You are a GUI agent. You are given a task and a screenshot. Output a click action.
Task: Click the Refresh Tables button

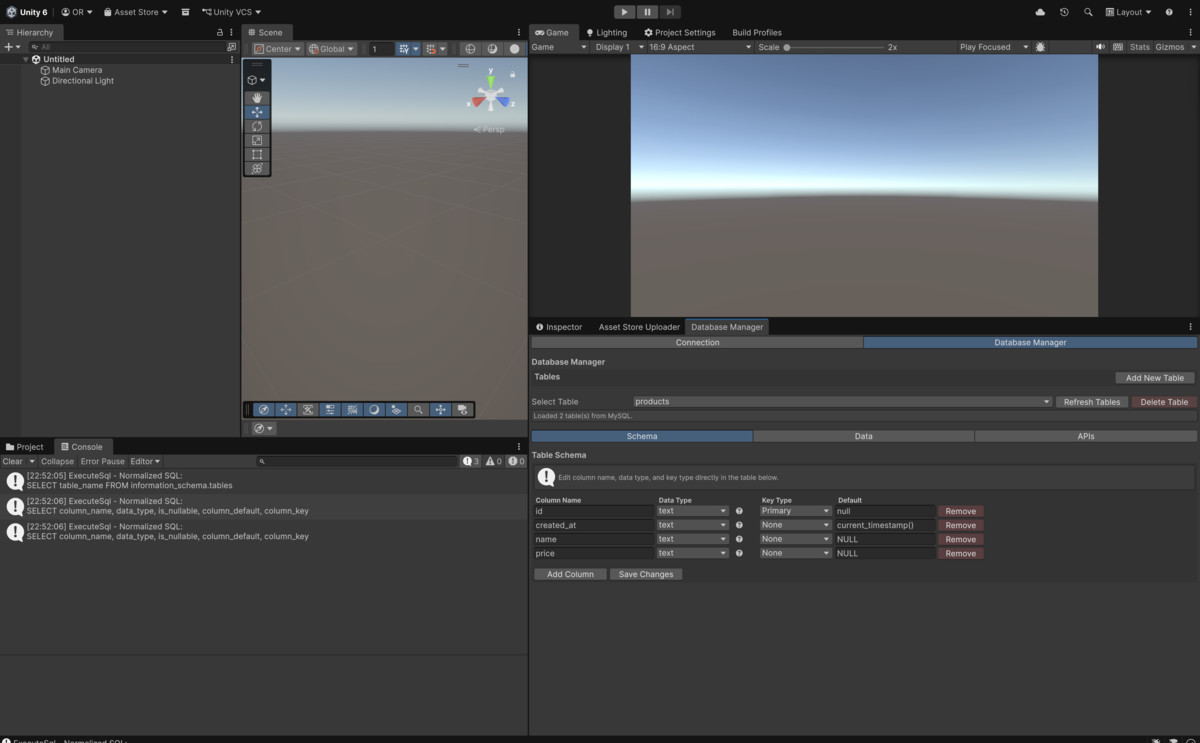(1092, 402)
